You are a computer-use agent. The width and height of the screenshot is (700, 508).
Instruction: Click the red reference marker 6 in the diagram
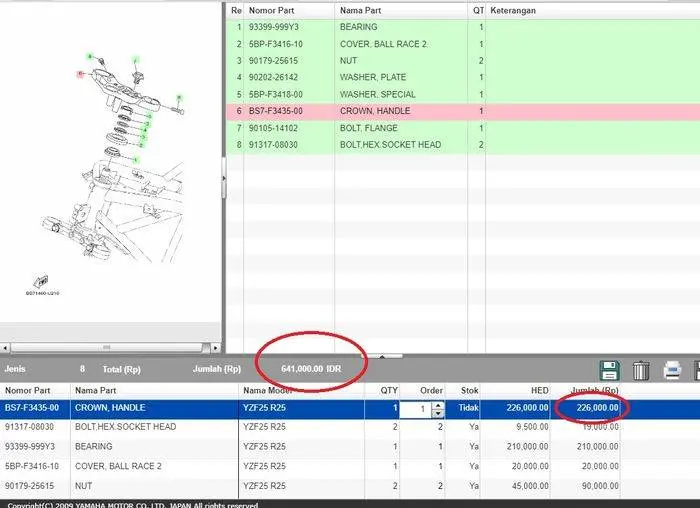point(80,74)
